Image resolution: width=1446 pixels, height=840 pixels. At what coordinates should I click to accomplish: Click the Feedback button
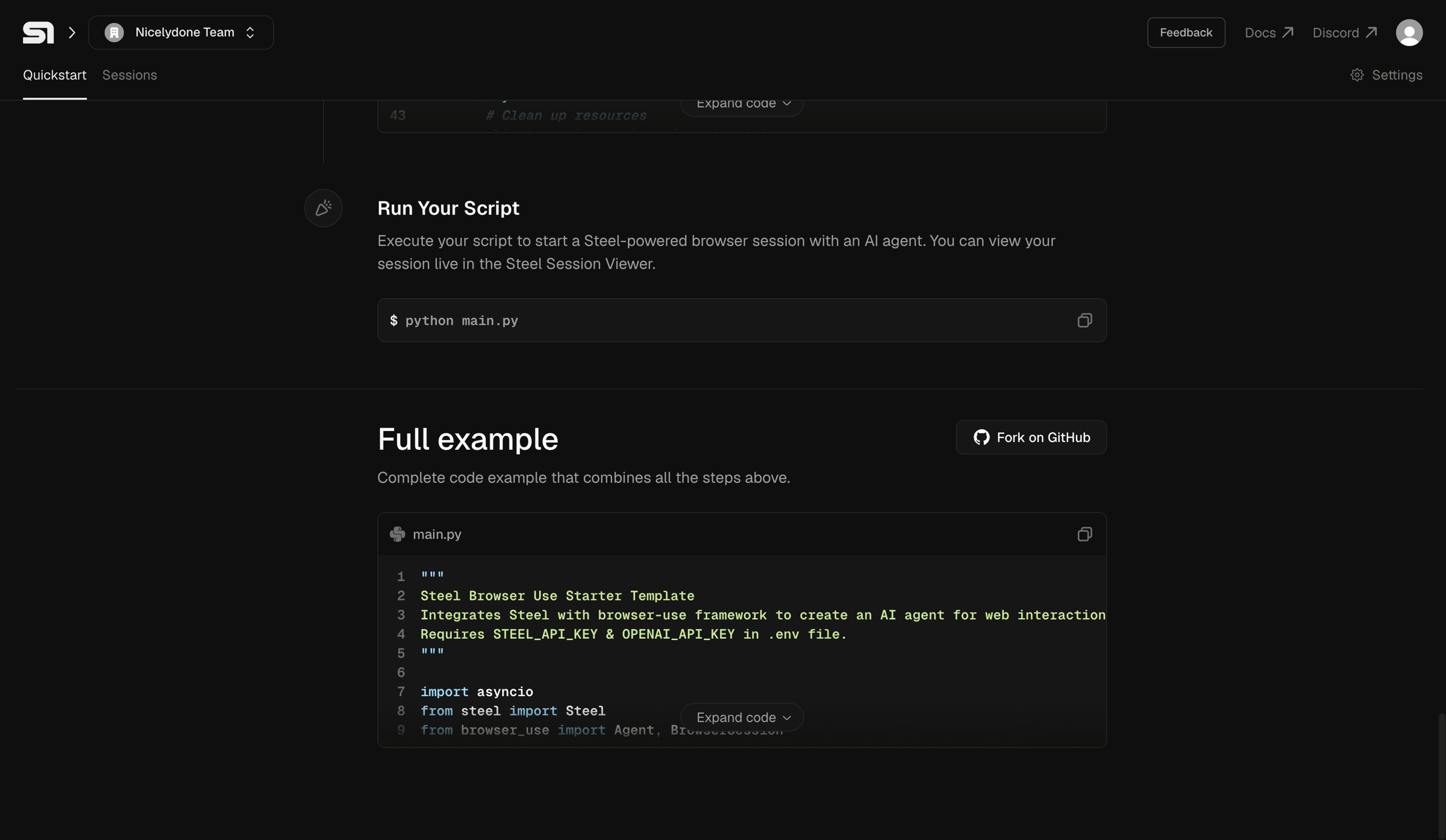(x=1186, y=33)
